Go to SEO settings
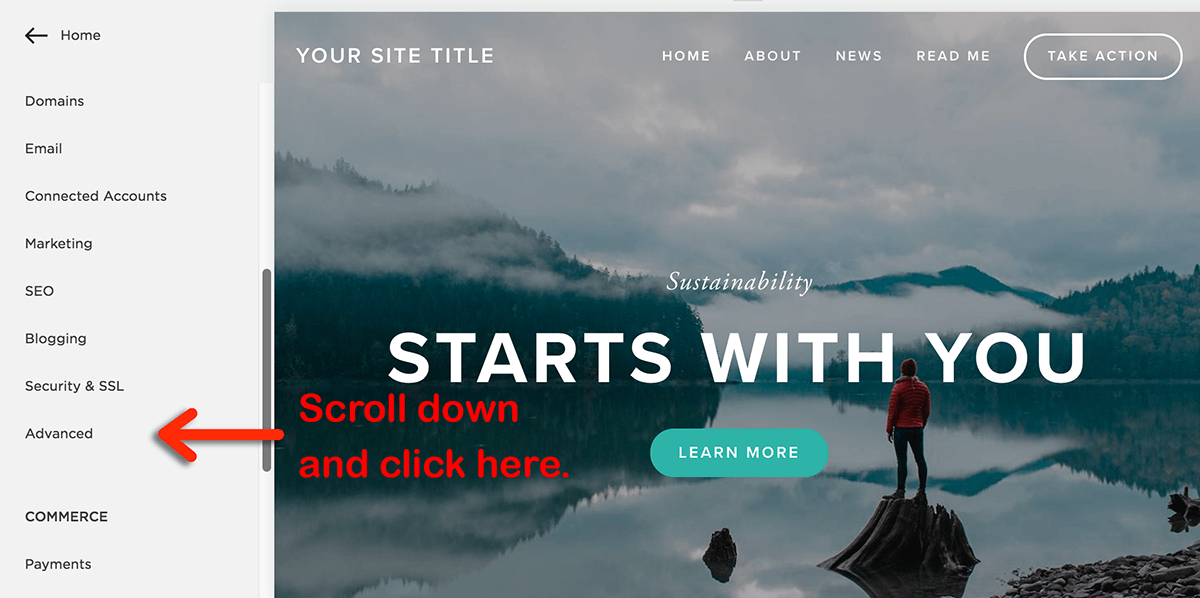The width and height of the screenshot is (1200, 598). [x=39, y=291]
